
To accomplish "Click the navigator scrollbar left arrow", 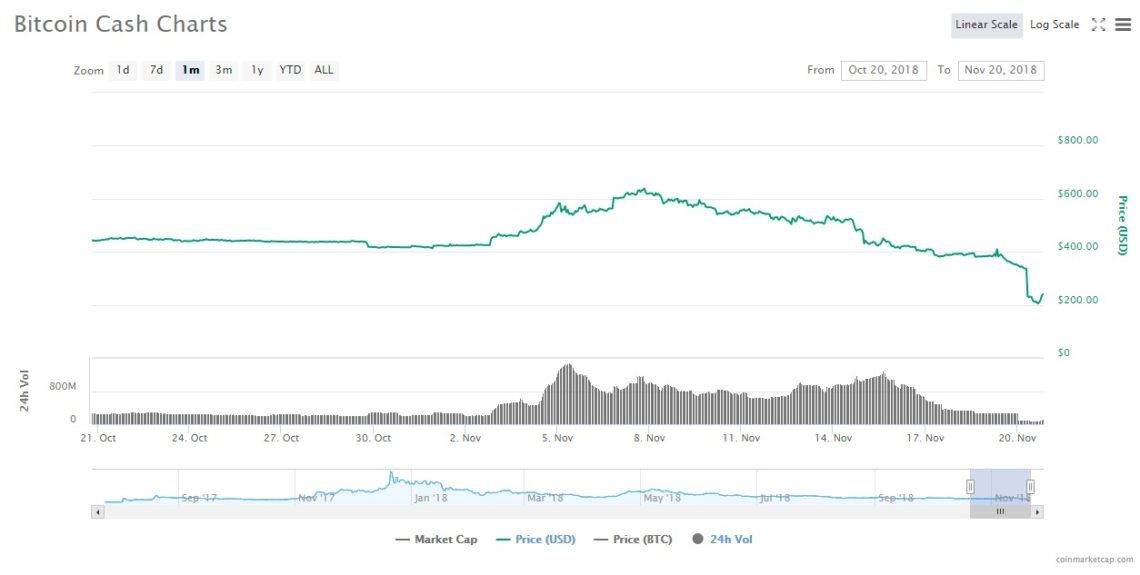I will (97, 512).
